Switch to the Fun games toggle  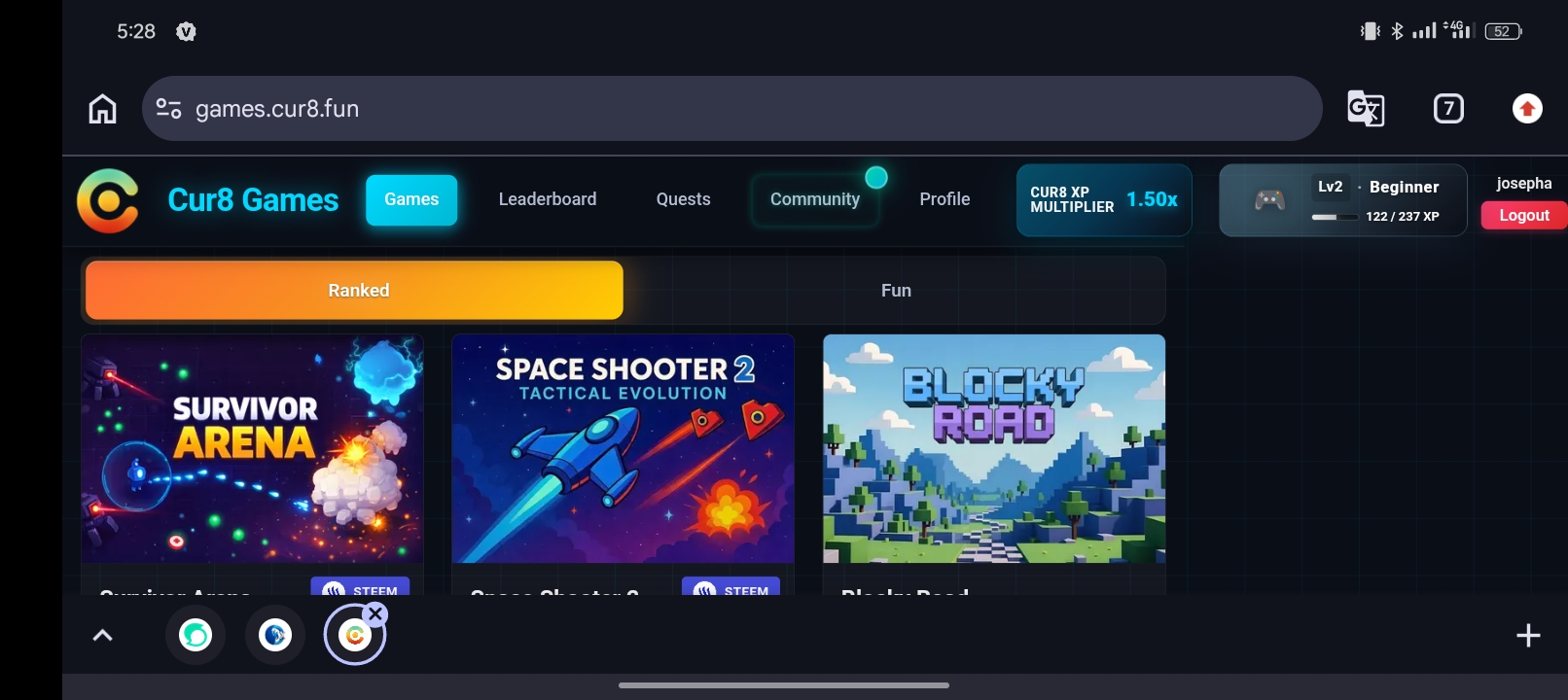[896, 290]
